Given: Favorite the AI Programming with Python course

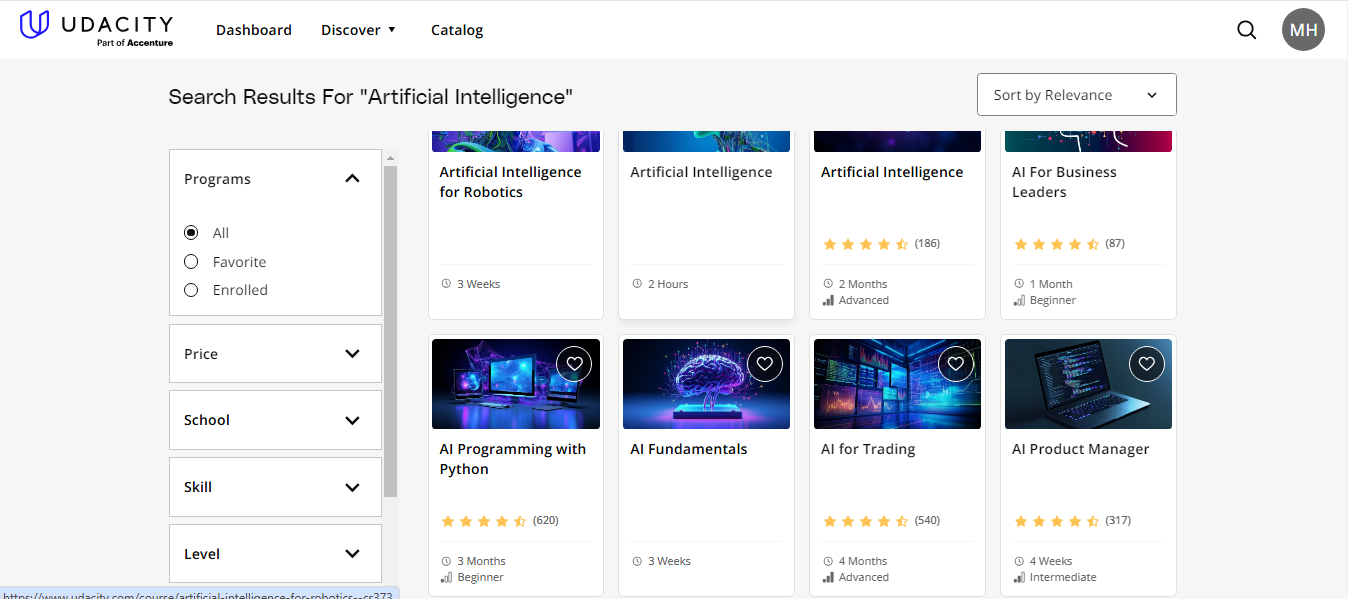Looking at the screenshot, I should 574,363.
